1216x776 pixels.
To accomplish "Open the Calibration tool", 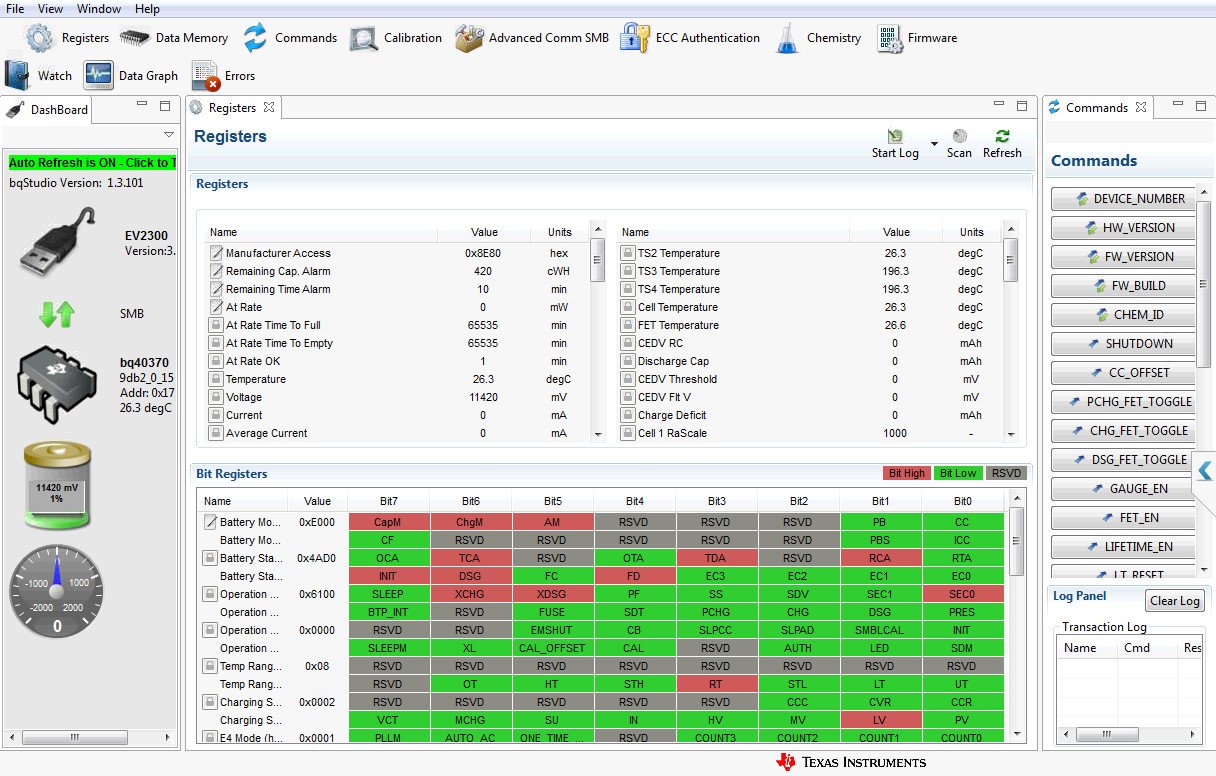I will [x=363, y=38].
